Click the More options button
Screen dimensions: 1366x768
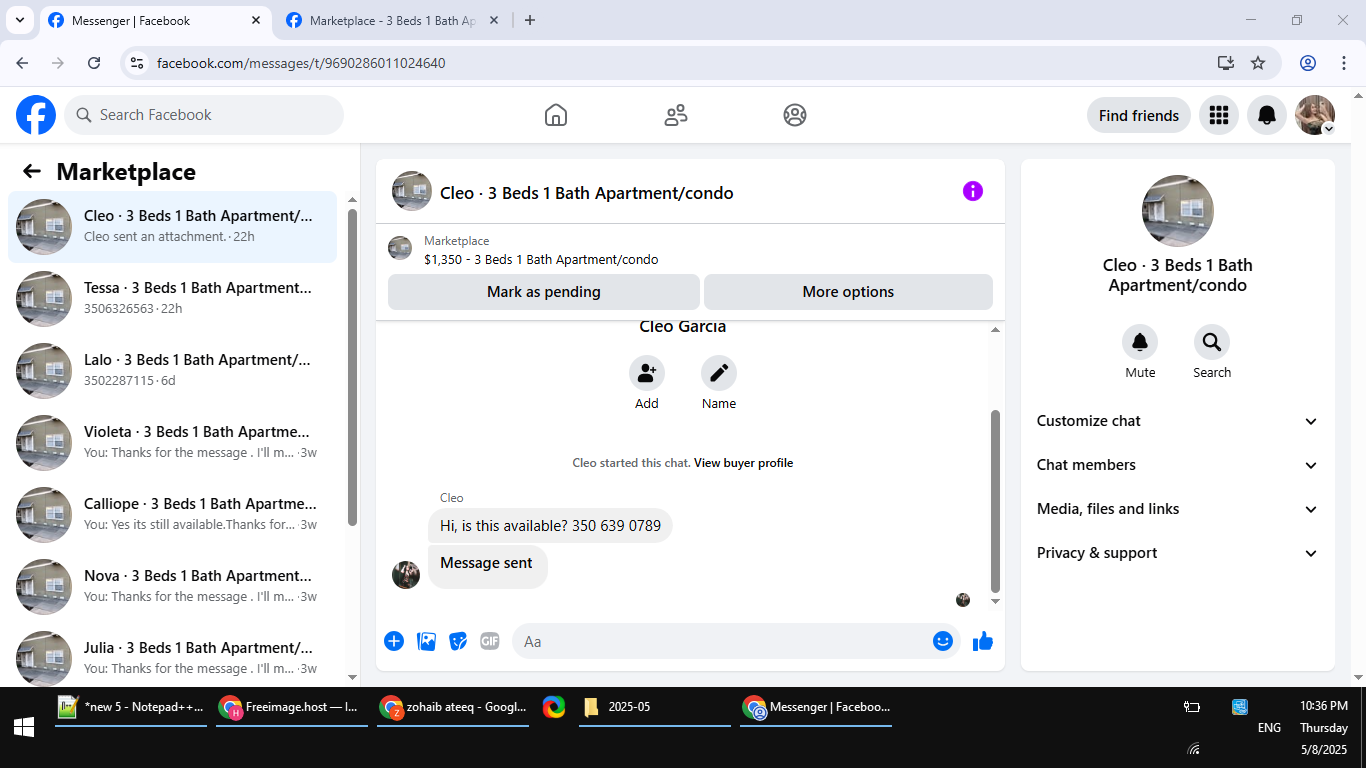pyautogui.click(x=848, y=292)
